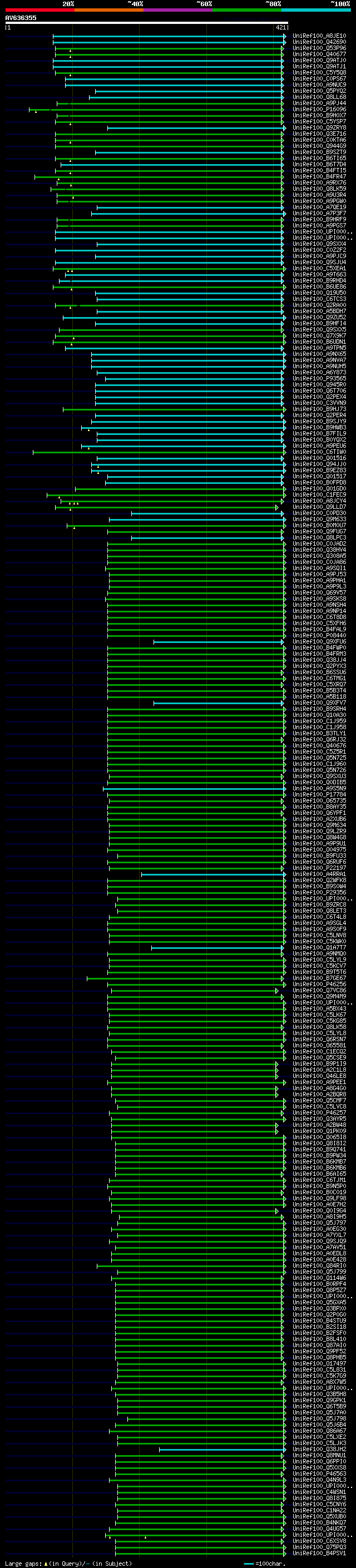
Task: Select UniRef100_A9PJ44 label
Action: (319, 103)
